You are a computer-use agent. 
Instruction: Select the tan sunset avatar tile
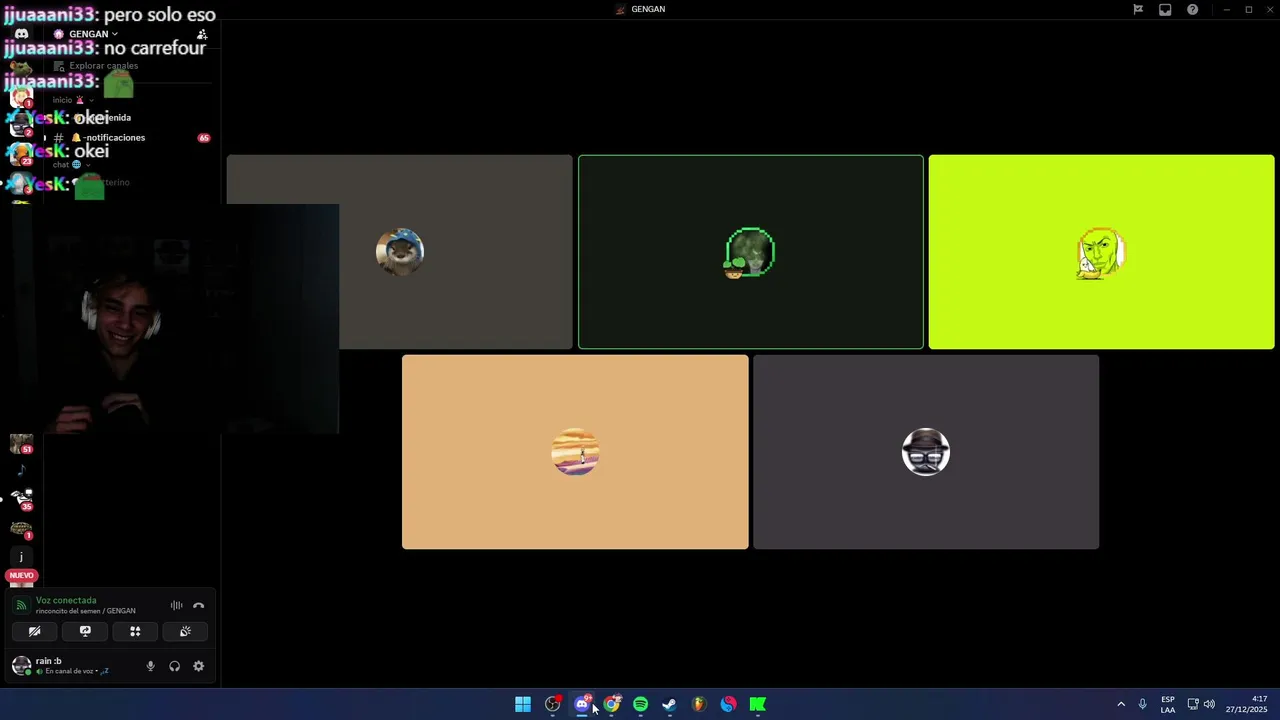pyautogui.click(x=575, y=452)
